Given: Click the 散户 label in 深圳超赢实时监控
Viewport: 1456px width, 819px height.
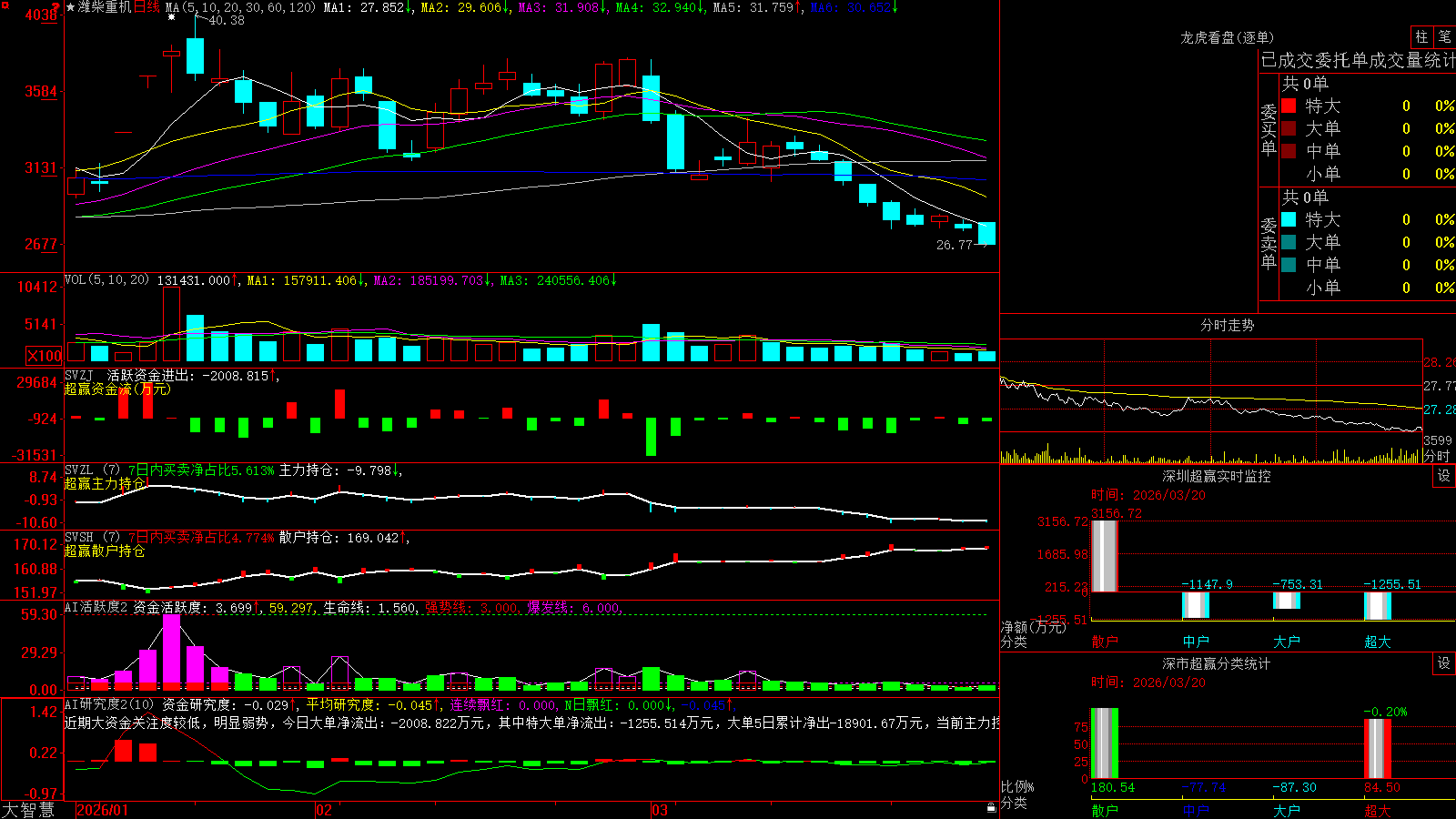Looking at the screenshot, I should point(1105,642).
